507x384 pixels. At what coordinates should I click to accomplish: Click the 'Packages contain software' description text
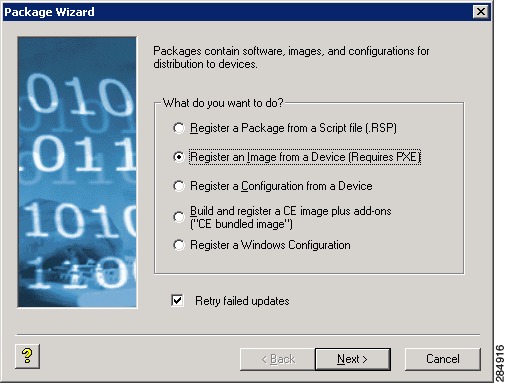(291, 57)
